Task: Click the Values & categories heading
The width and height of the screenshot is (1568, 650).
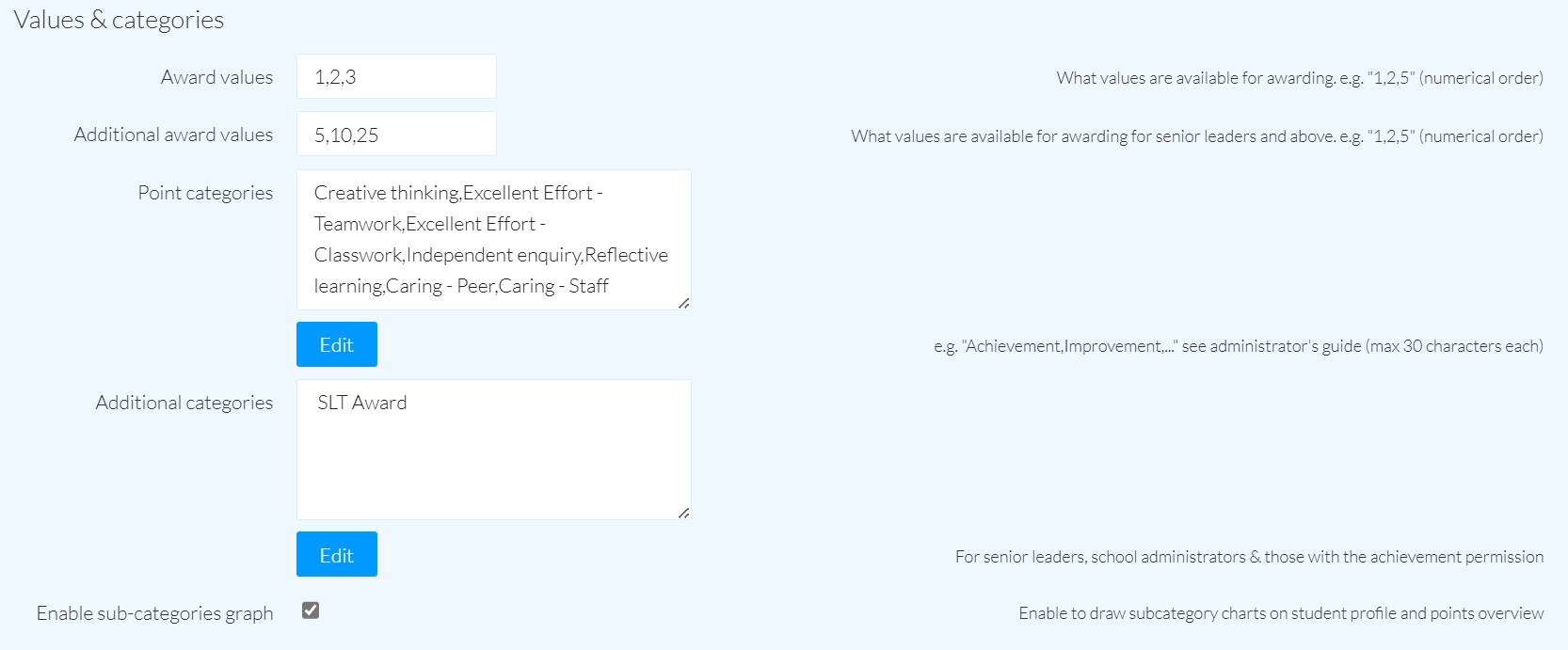Action: click(x=118, y=19)
